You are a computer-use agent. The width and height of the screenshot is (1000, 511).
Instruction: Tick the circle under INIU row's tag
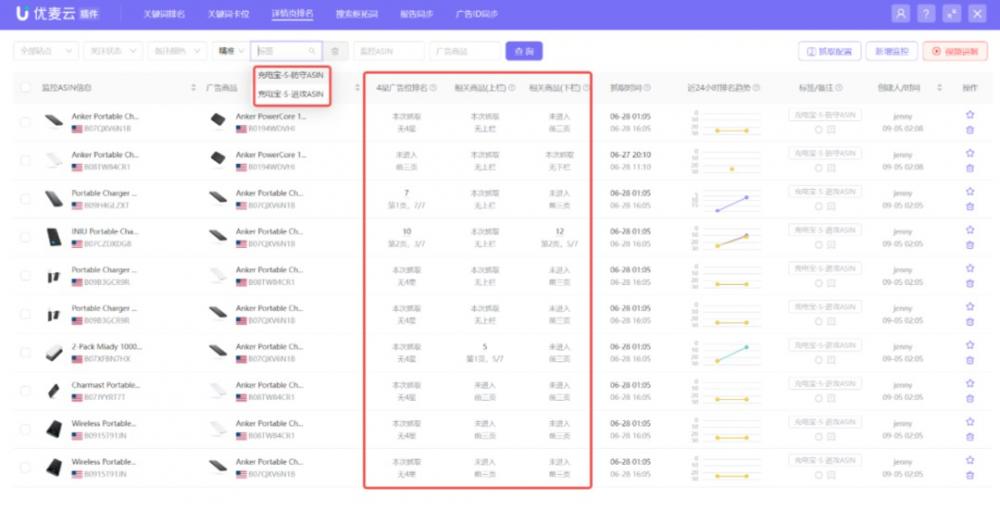coord(818,245)
